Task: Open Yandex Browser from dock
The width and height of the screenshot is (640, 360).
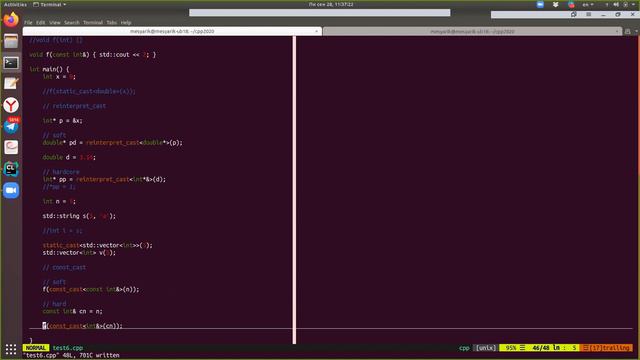Action: (x=11, y=105)
